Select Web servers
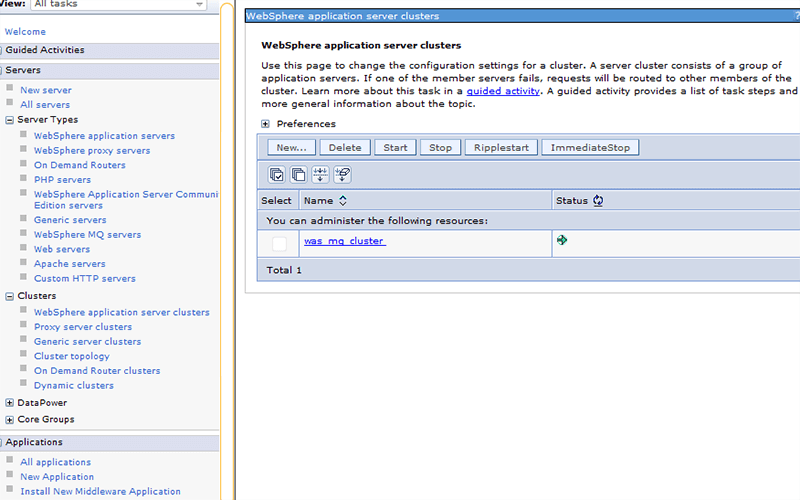Image resolution: width=800 pixels, height=500 pixels. pyautogui.click(x=62, y=249)
